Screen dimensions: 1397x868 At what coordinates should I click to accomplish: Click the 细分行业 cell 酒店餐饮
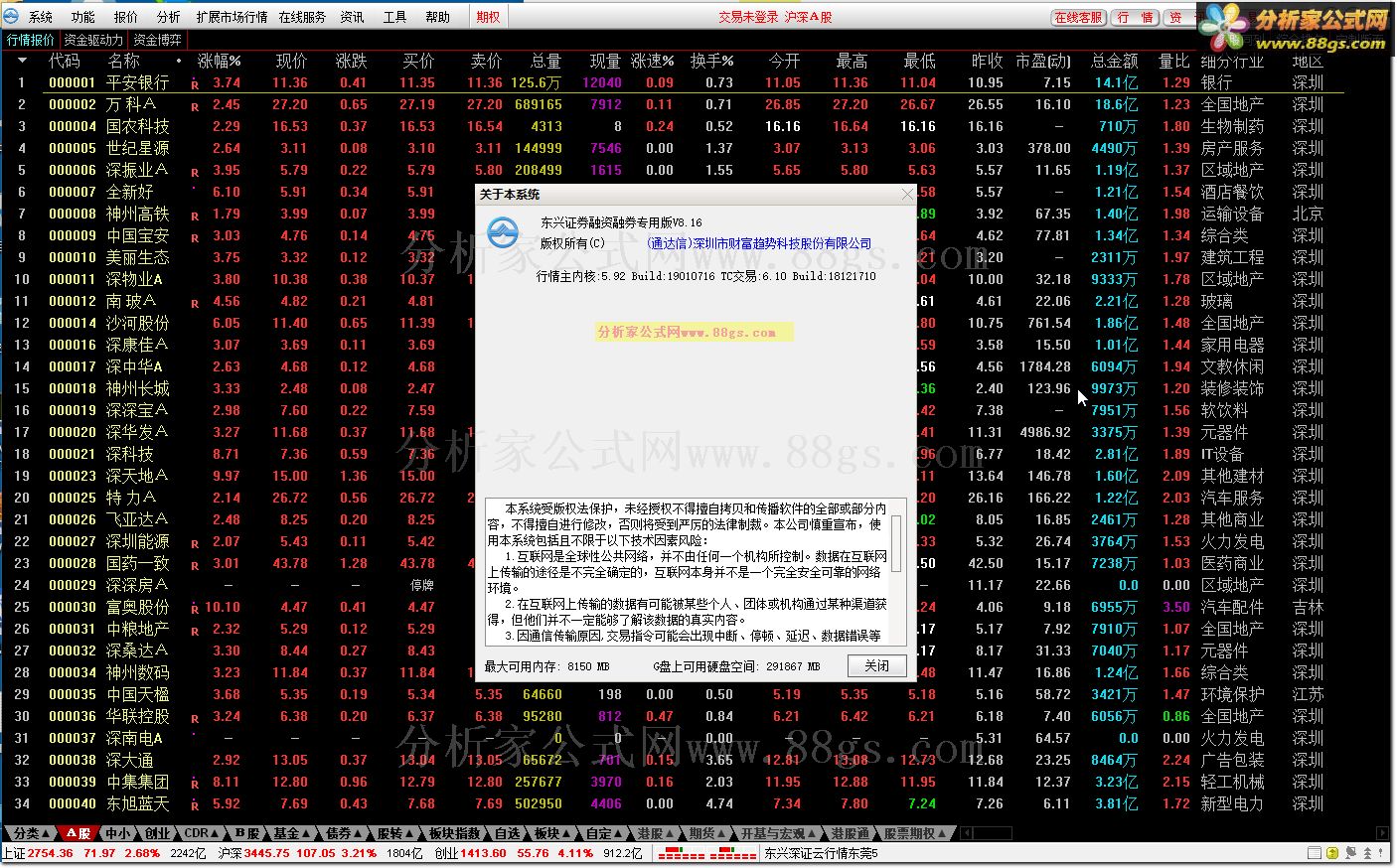pos(1232,192)
